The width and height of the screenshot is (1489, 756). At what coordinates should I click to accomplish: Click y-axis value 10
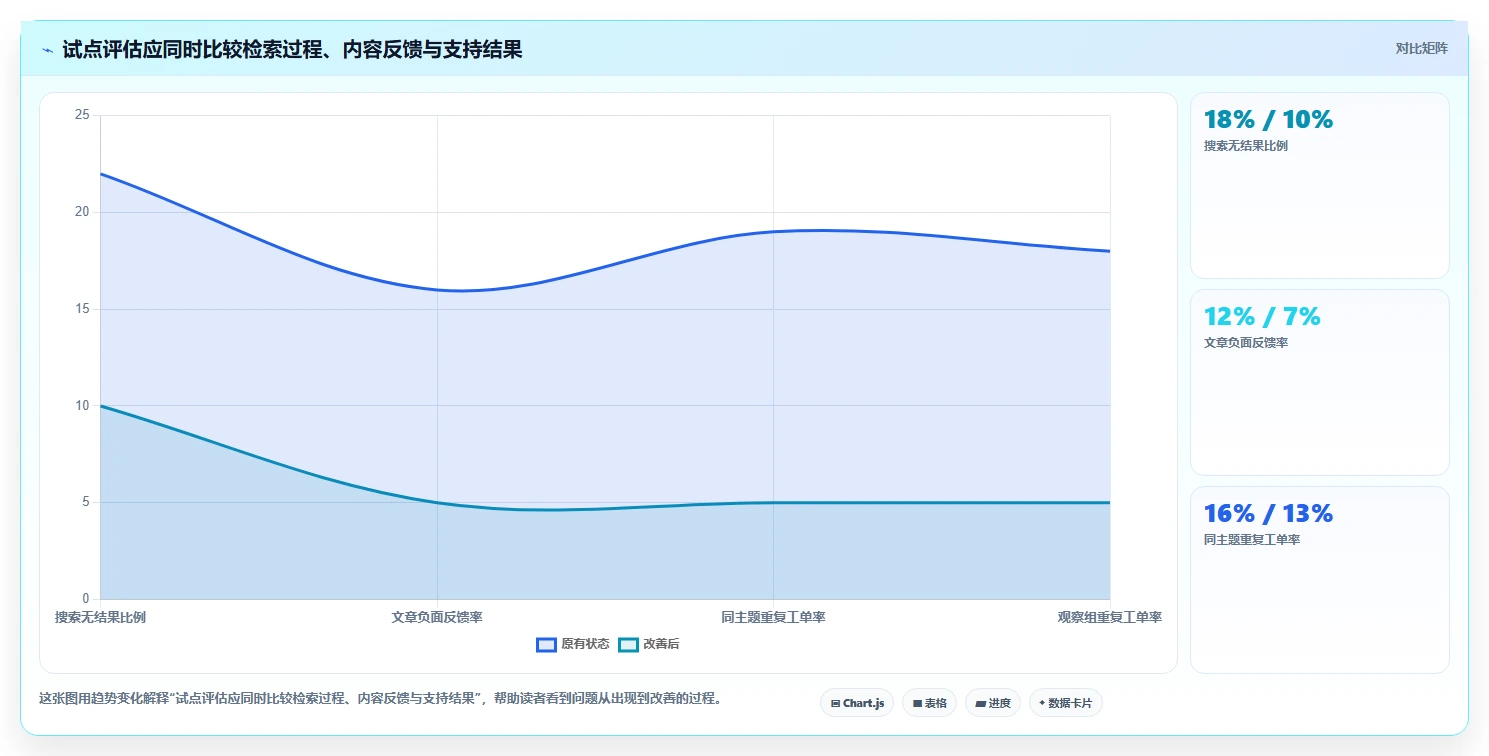[82, 405]
